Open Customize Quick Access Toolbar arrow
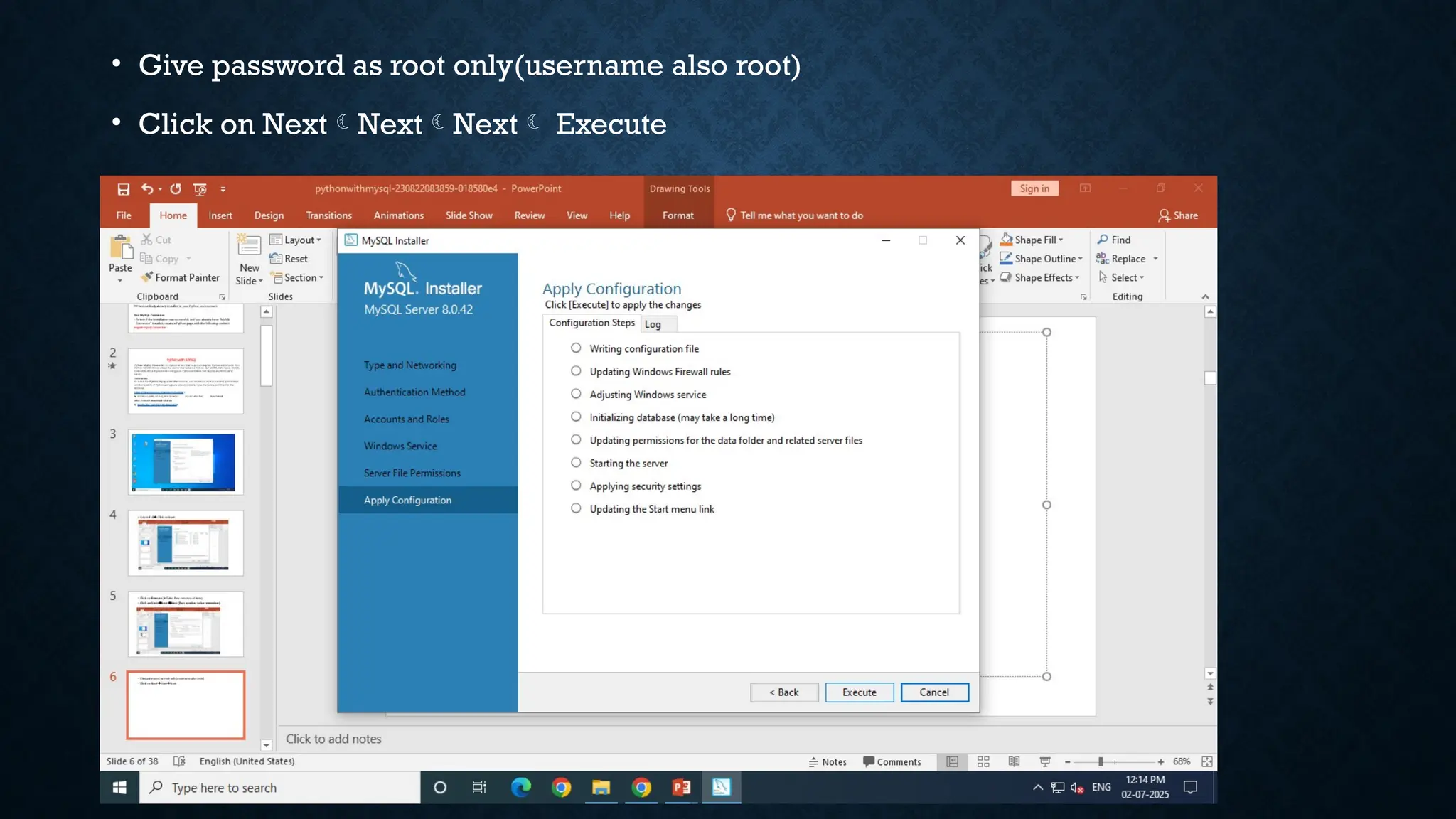 click(223, 189)
